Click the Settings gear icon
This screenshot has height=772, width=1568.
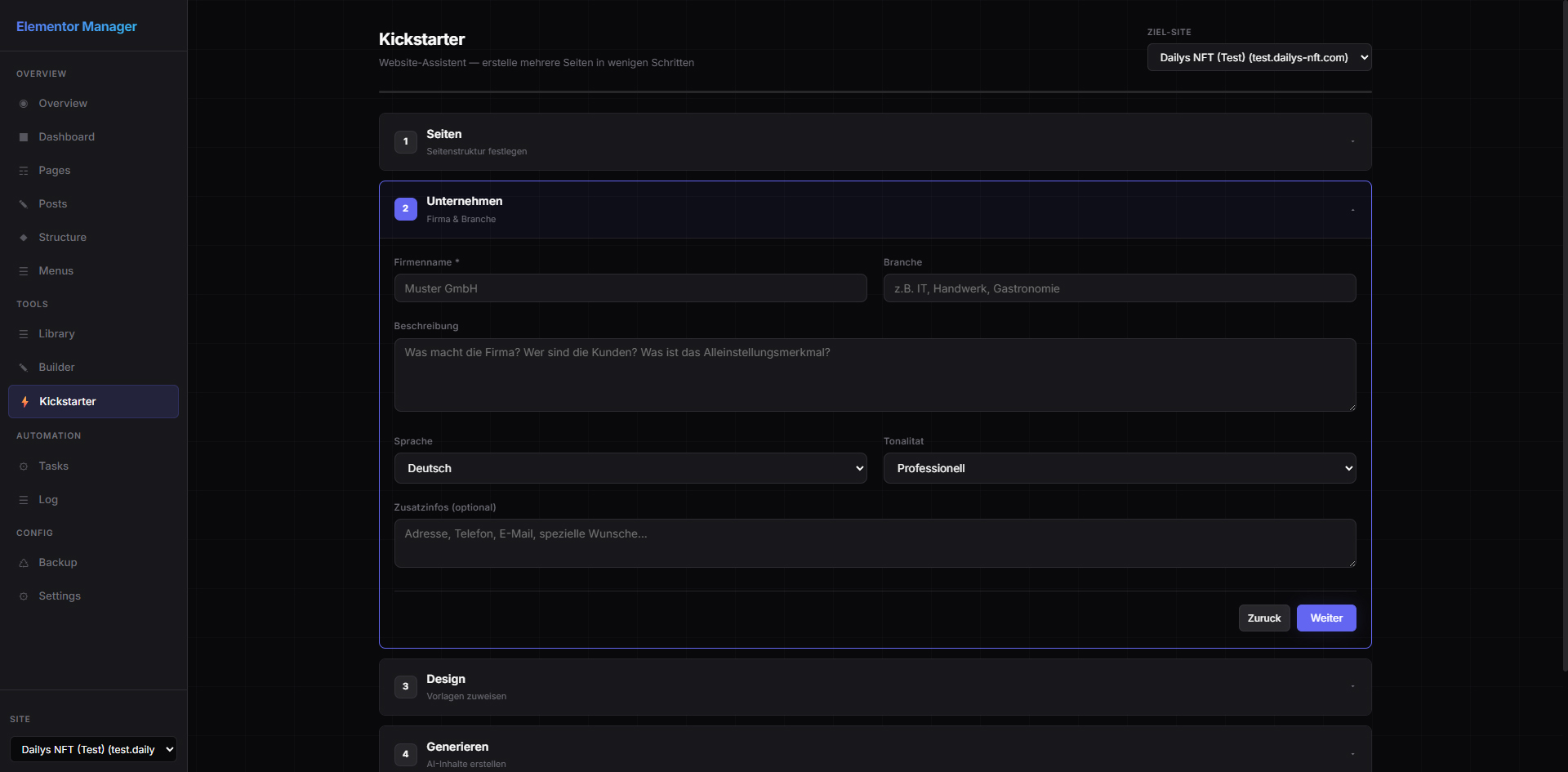[24, 596]
